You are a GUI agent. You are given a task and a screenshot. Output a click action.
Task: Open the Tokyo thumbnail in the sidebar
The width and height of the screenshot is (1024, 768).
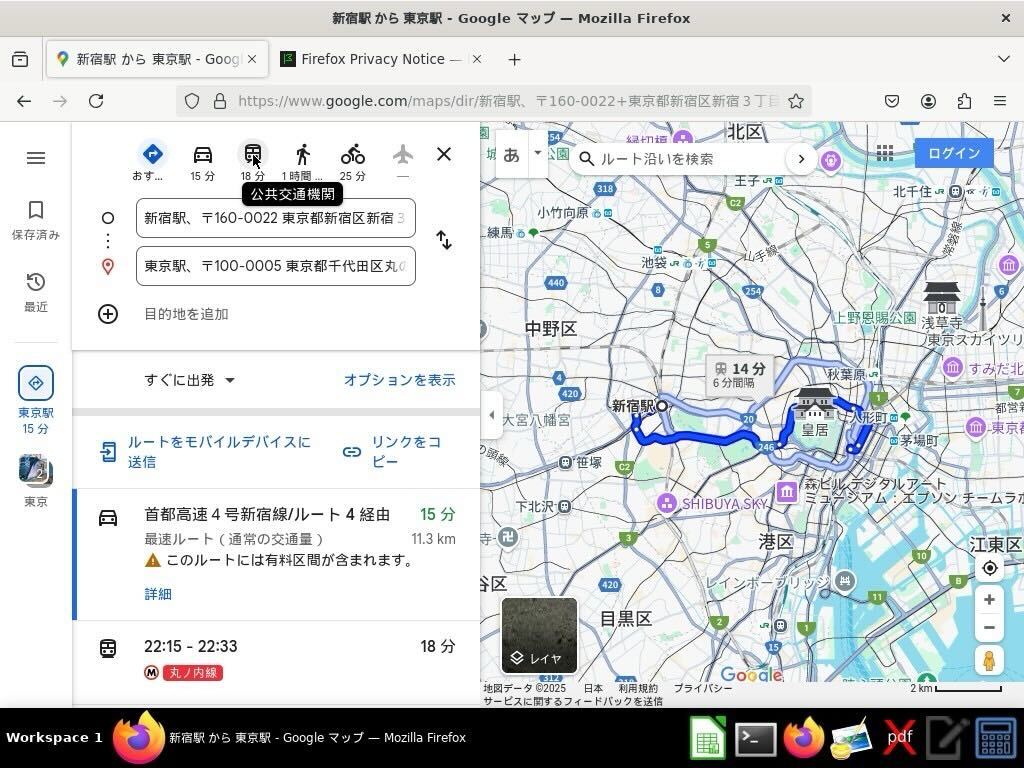tap(36, 481)
